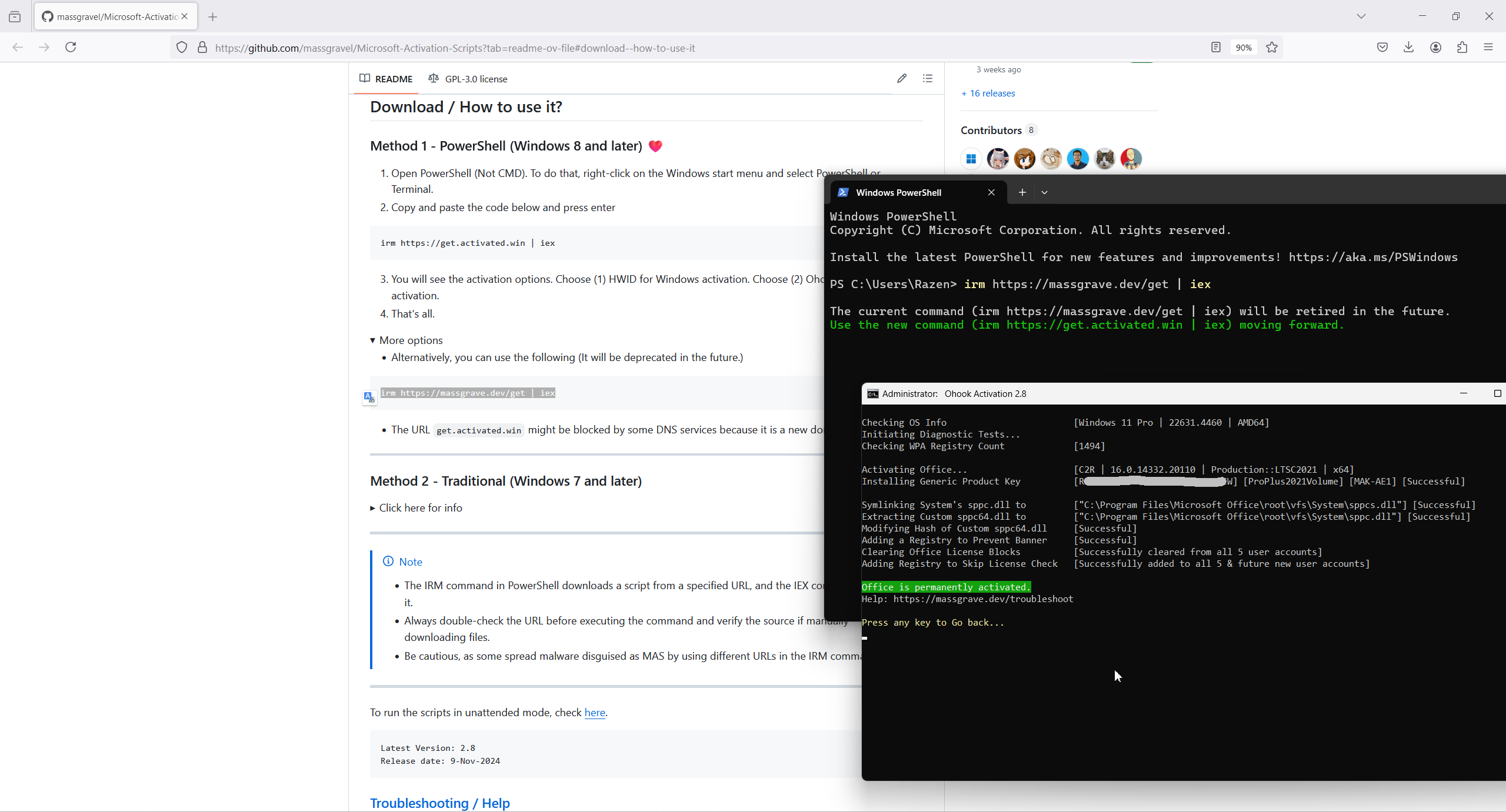
Task: Click the README edit pencil icon
Action: pos(901,78)
